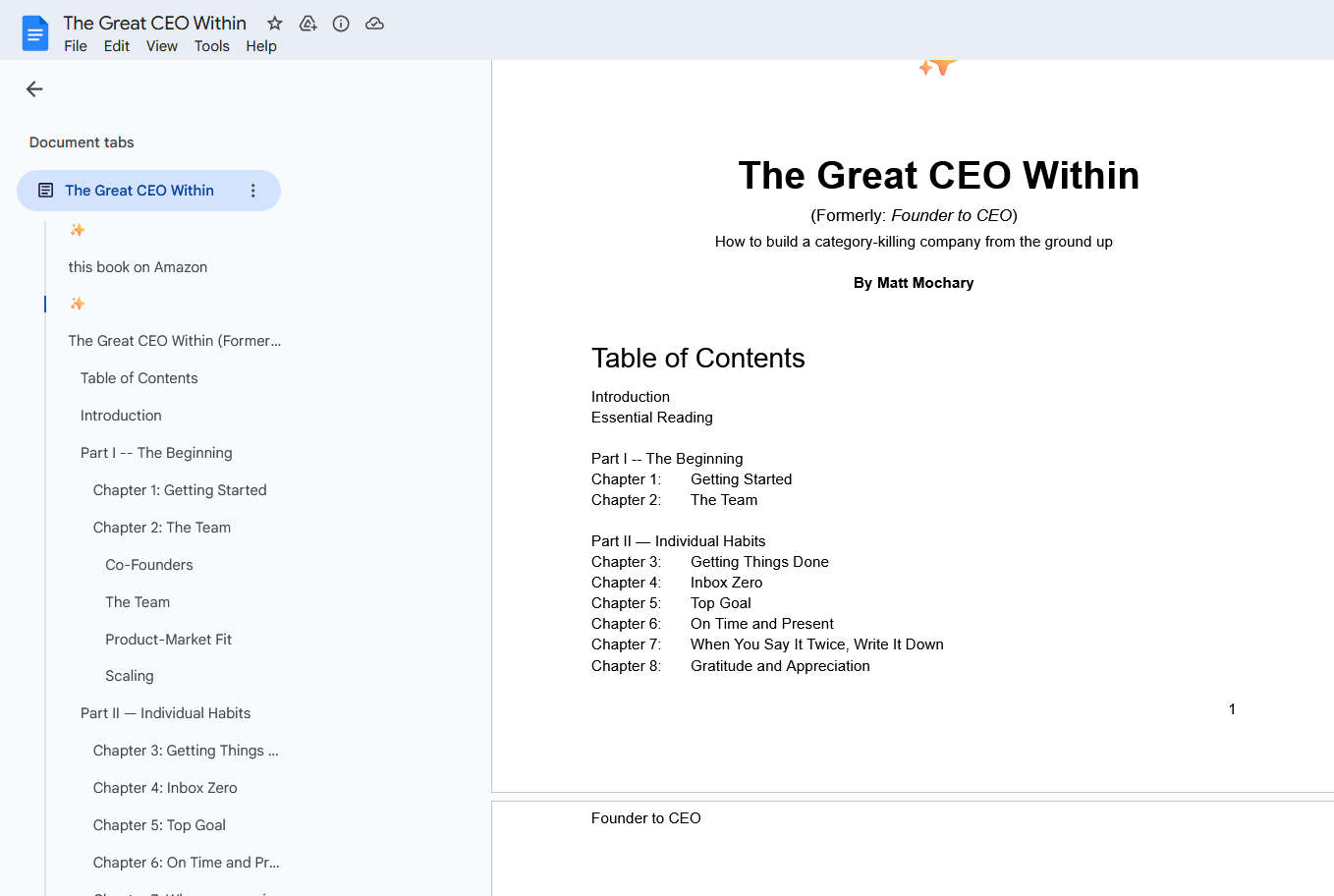Click the 'By Matt Mochary' author line
Image resolution: width=1334 pixels, height=896 pixels.
point(914,283)
